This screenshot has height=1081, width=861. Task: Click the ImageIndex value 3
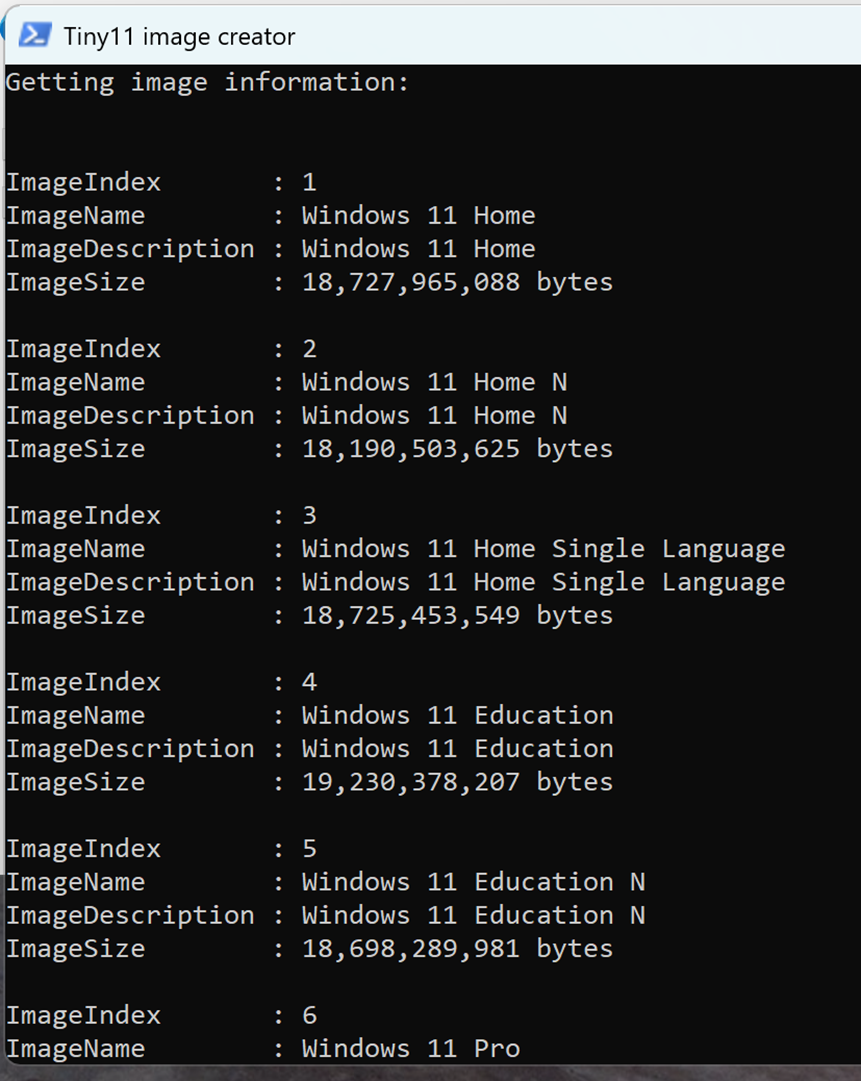click(x=309, y=515)
